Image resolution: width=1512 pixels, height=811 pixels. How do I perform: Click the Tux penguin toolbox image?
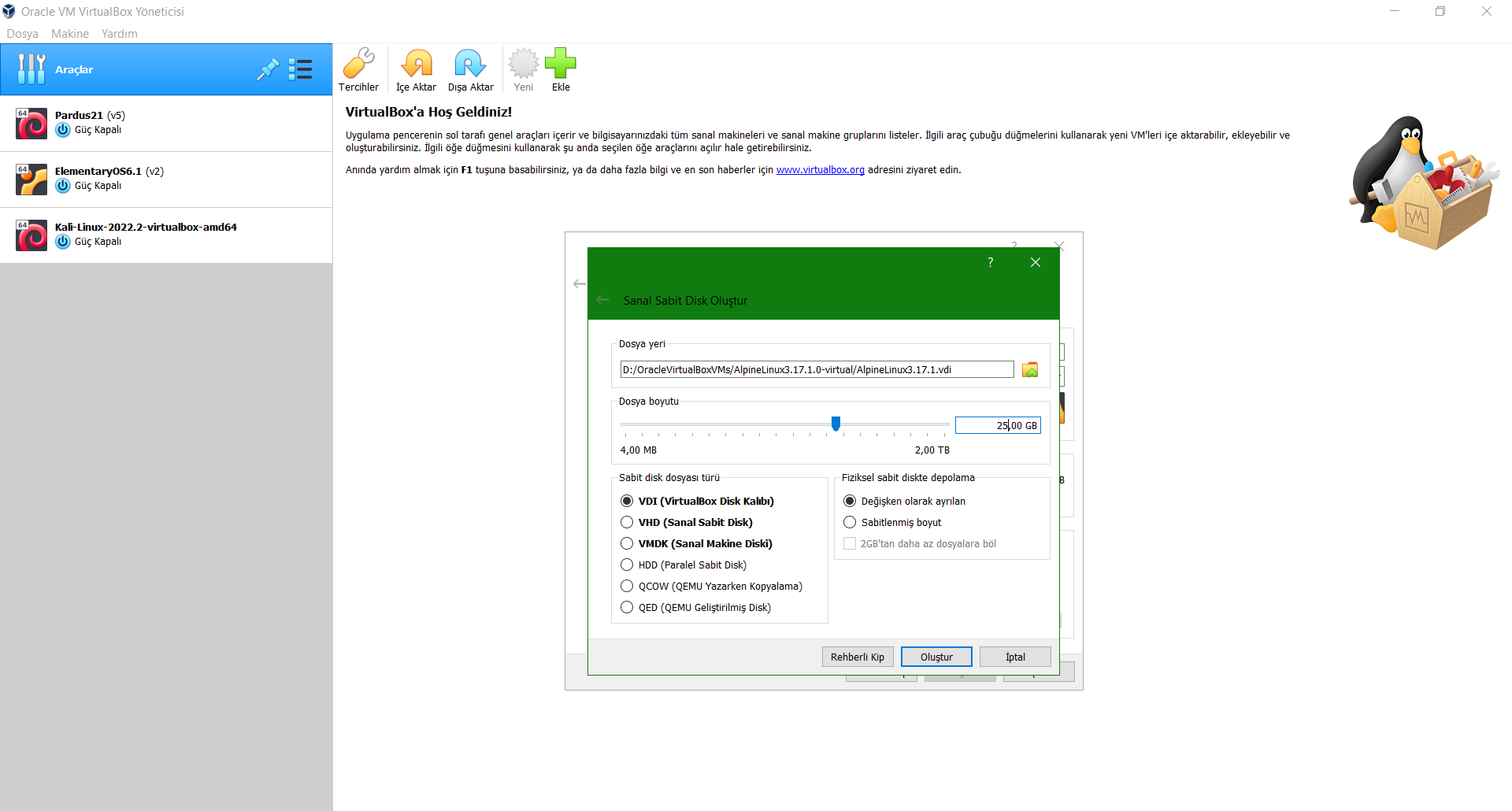click(x=1422, y=183)
